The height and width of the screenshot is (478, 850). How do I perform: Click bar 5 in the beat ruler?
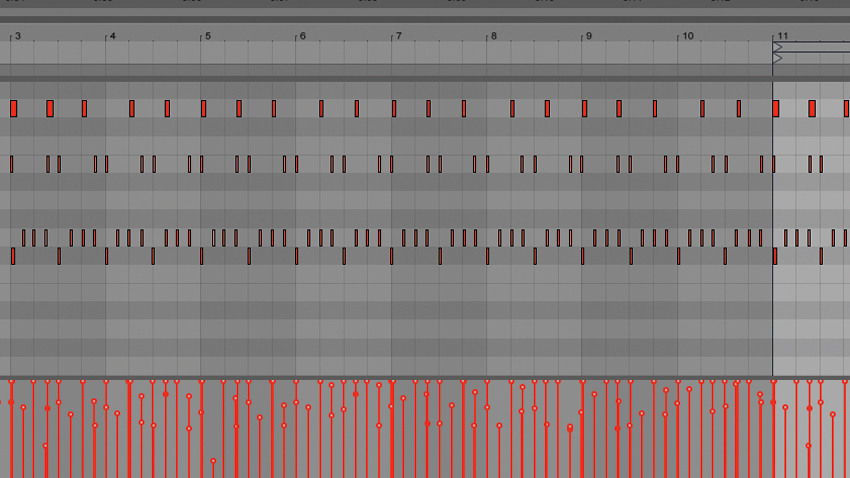tap(208, 36)
